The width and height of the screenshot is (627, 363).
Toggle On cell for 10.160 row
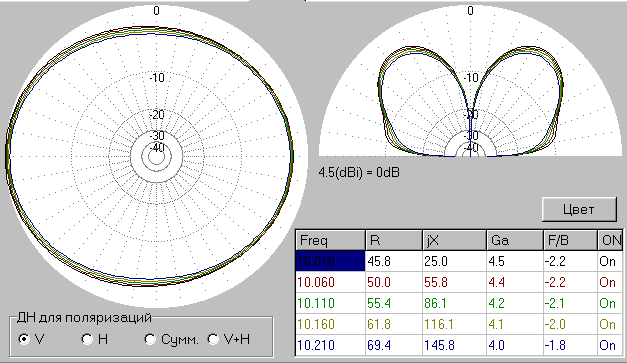coord(610,324)
